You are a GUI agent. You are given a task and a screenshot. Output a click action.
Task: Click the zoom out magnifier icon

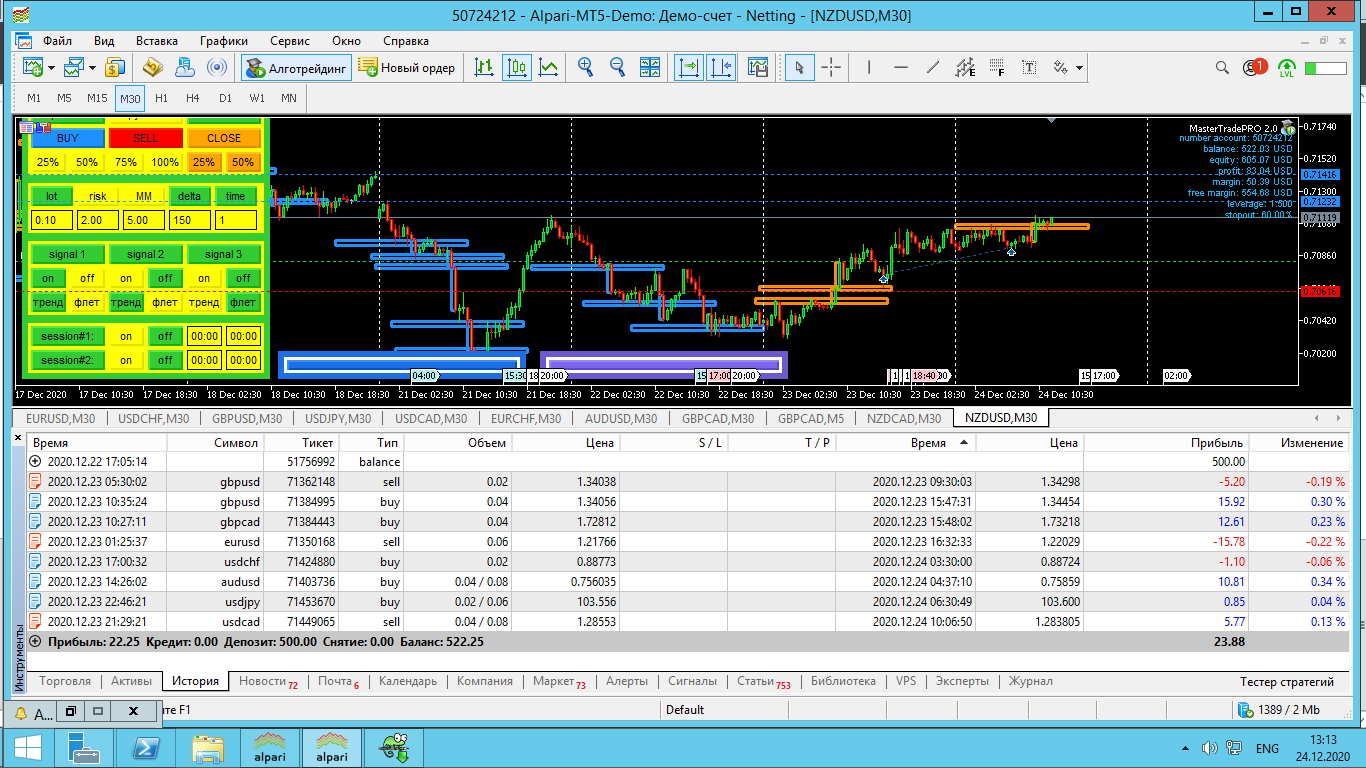(x=617, y=68)
